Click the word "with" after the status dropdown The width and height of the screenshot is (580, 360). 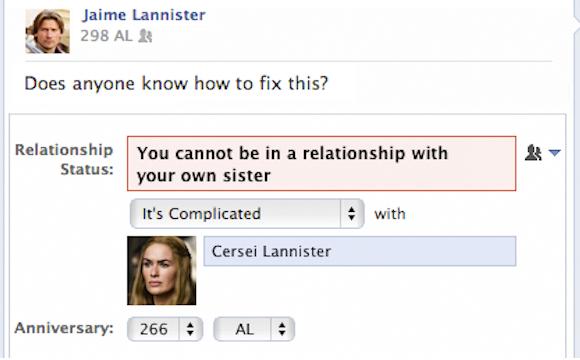tap(390, 214)
